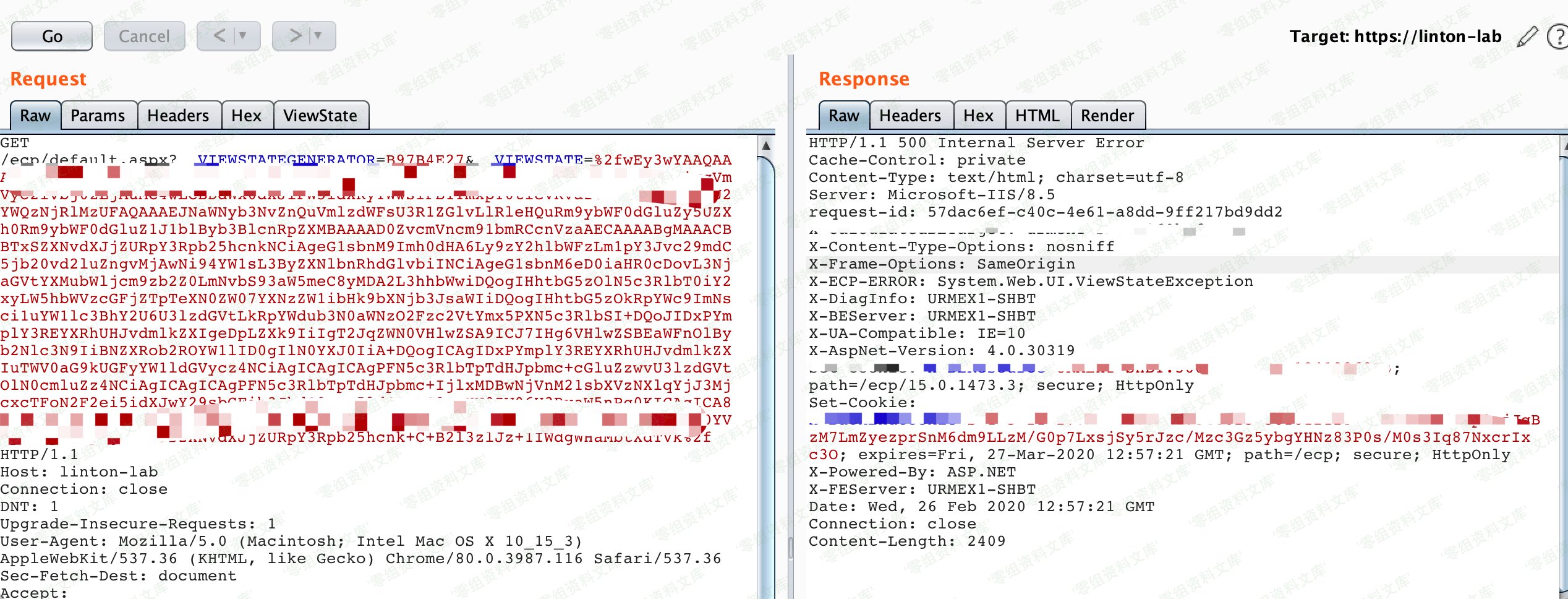This screenshot has width=1568, height=599.
Task: Click the pencil edit target icon
Action: (1527, 37)
